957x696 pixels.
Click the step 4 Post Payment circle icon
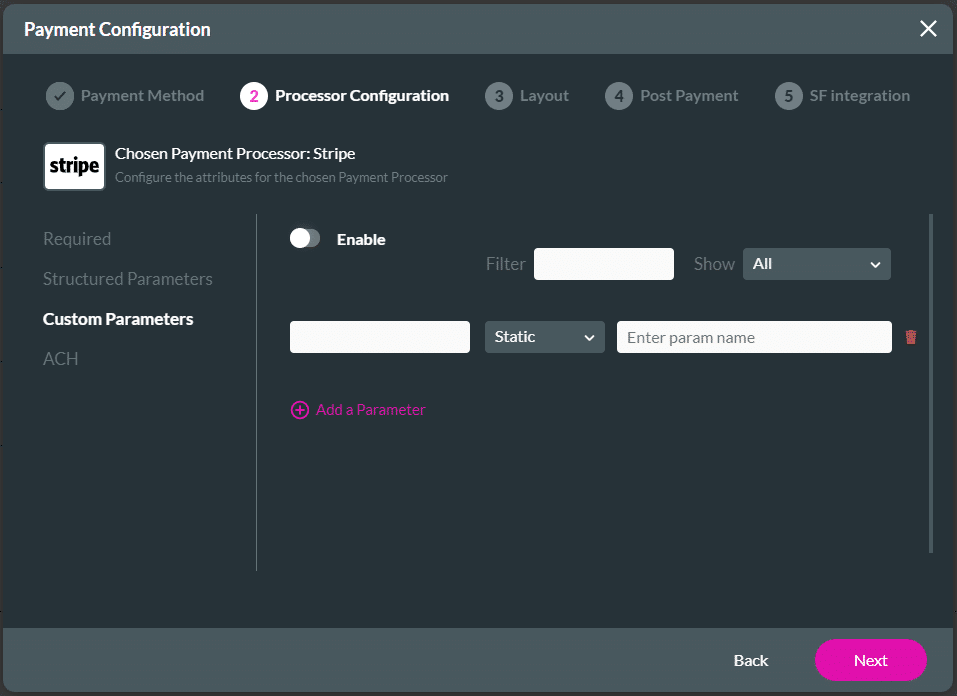click(618, 95)
